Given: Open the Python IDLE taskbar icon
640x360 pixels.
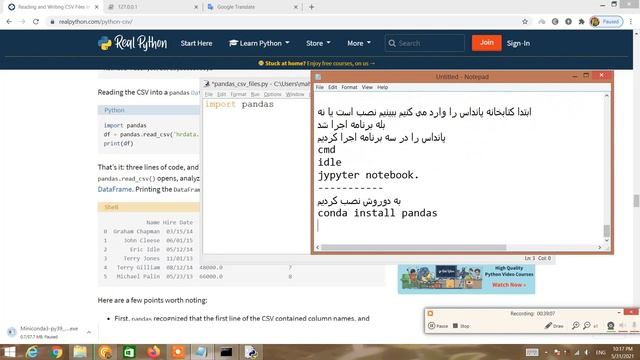Looking at the screenshot, I should pos(251,352).
